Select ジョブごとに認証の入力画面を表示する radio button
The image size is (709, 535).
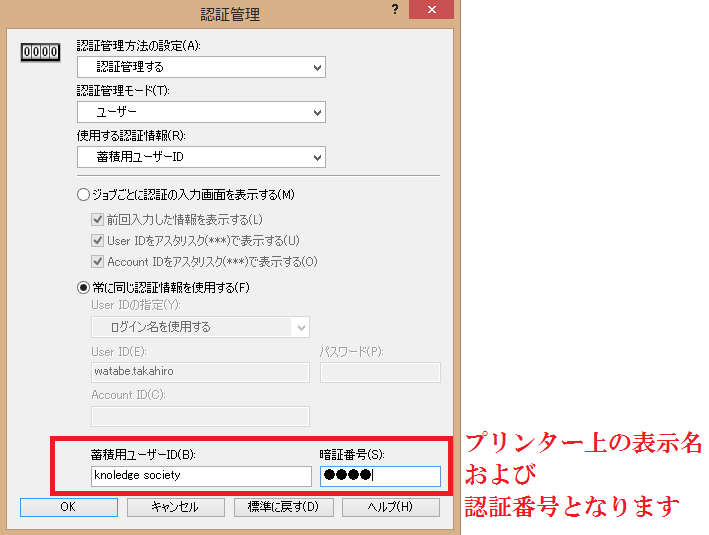pyautogui.click(x=83, y=194)
